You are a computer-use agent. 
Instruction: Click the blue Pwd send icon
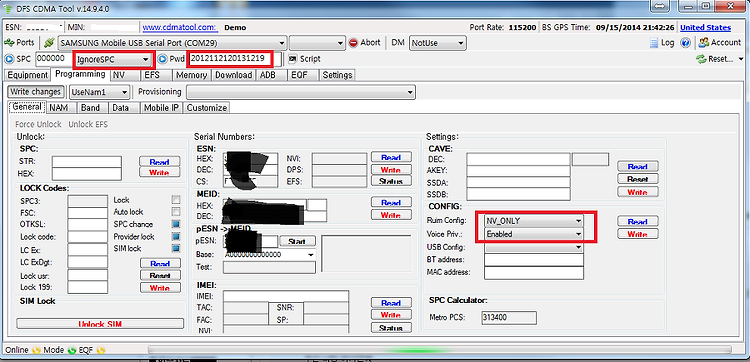(x=162, y=59)
